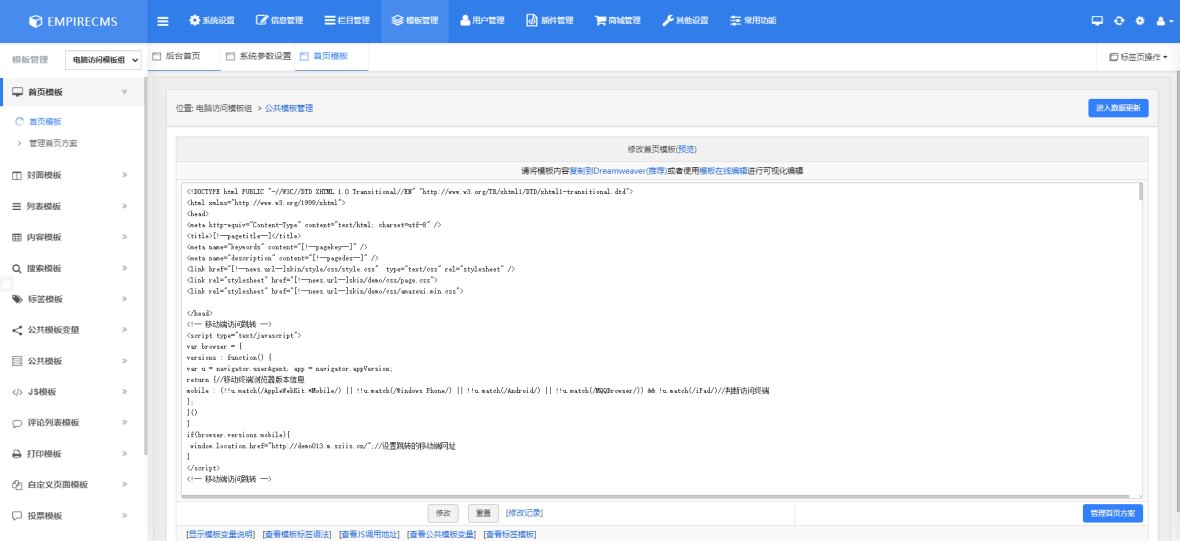
Task: Open 其他设置 wrench menu
Action: pyautogui.click(x=685, y=21)
